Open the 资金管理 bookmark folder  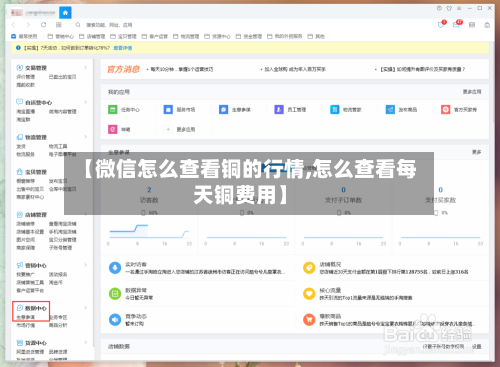pyautogui.click(x=249, y=36)
